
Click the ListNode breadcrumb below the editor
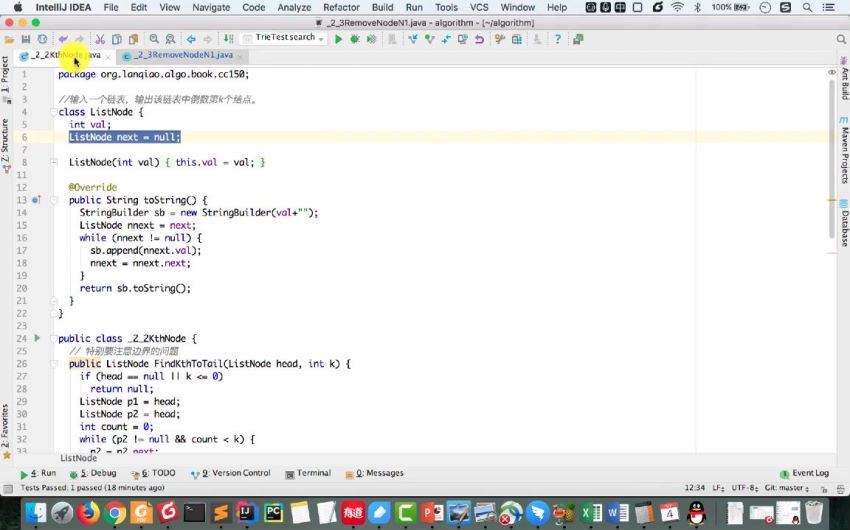coord(79,458)
